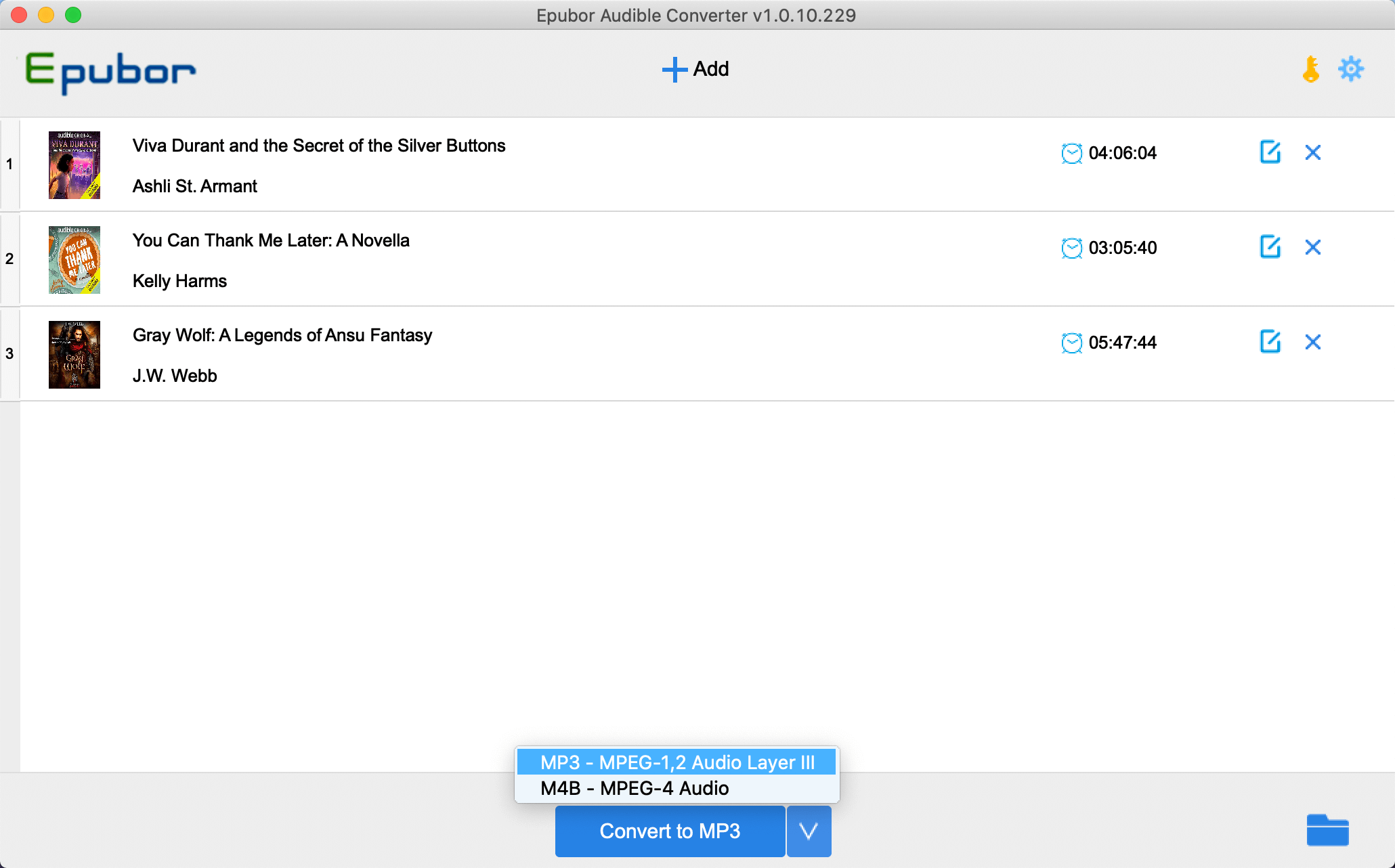Click author name J.W. Webb

[x=175, y=376]
